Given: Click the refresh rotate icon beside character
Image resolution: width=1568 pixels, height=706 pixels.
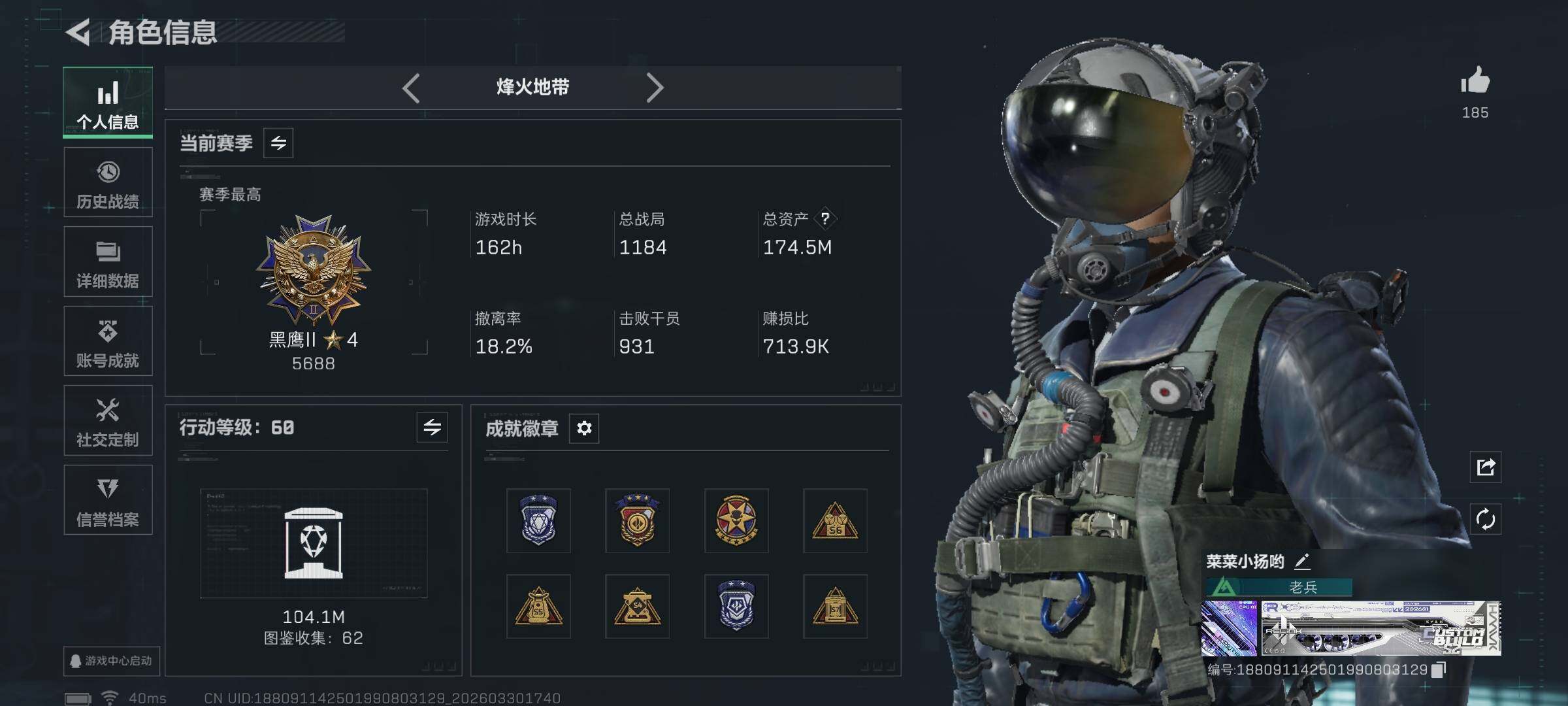Looking at the screenshot, I should (1486, 519).
